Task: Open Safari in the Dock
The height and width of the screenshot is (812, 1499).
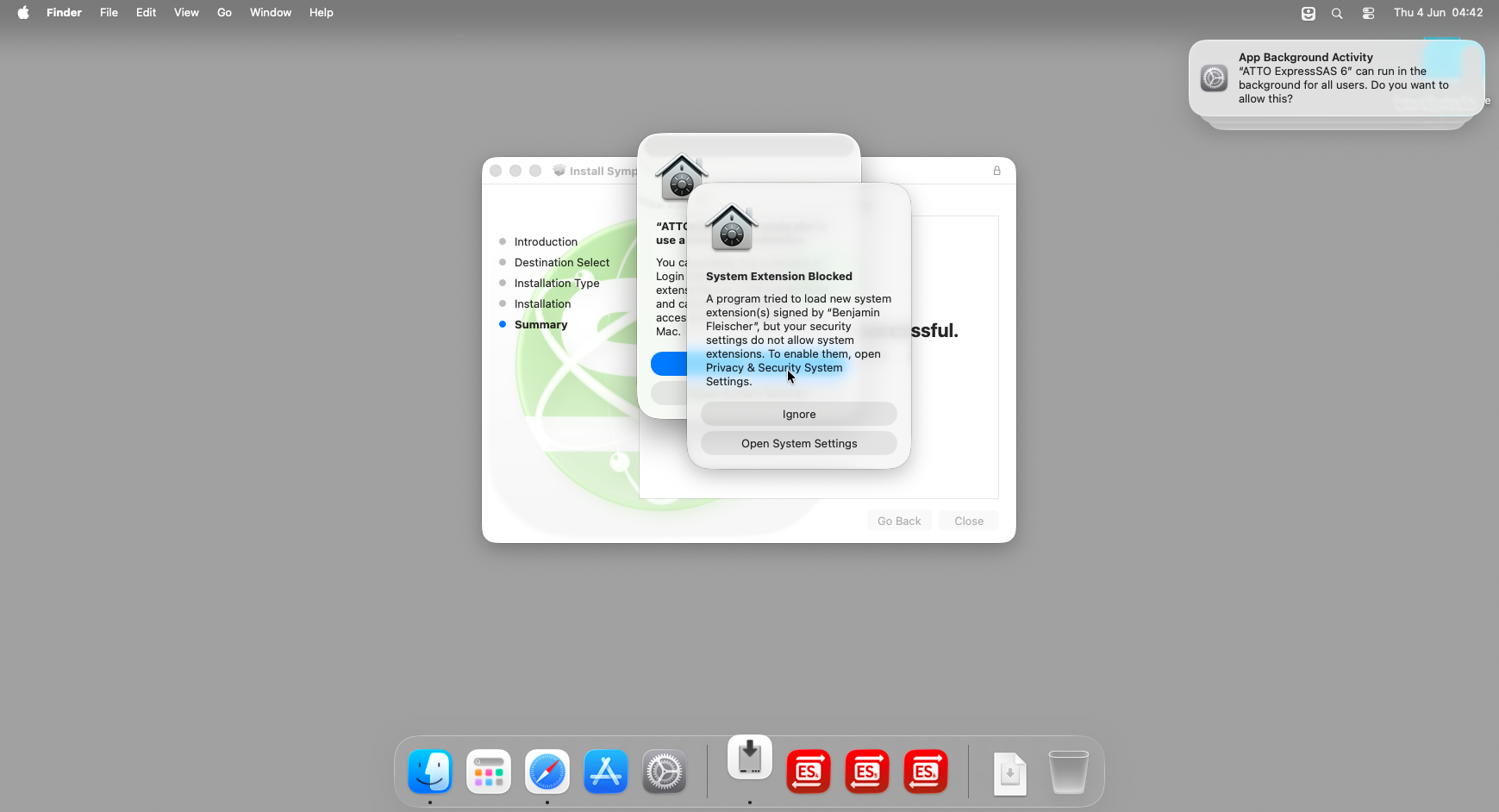Action: pos(547,771)
